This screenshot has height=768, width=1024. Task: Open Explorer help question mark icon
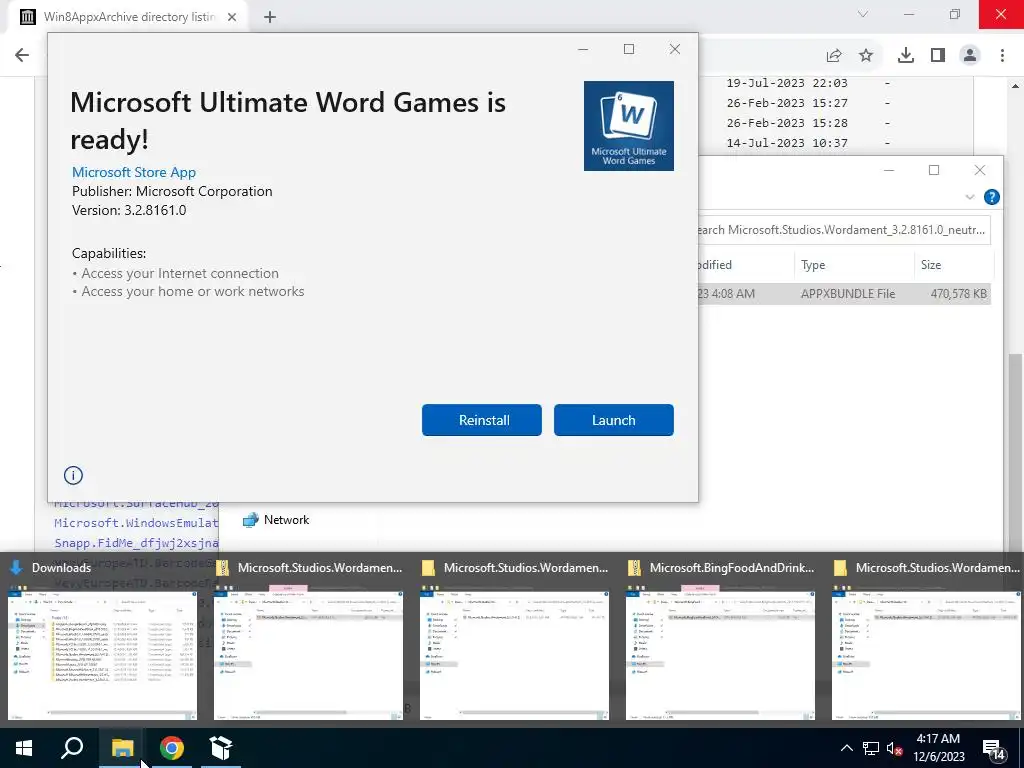point(991,197)
